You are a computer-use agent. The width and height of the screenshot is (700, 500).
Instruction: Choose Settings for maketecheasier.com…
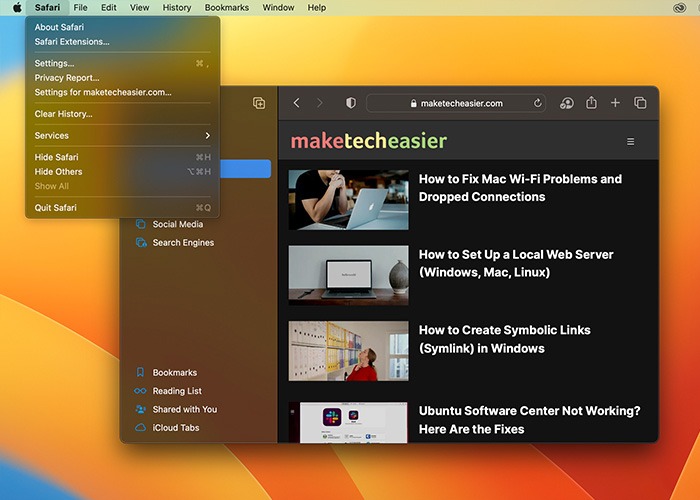click(122, 92)
